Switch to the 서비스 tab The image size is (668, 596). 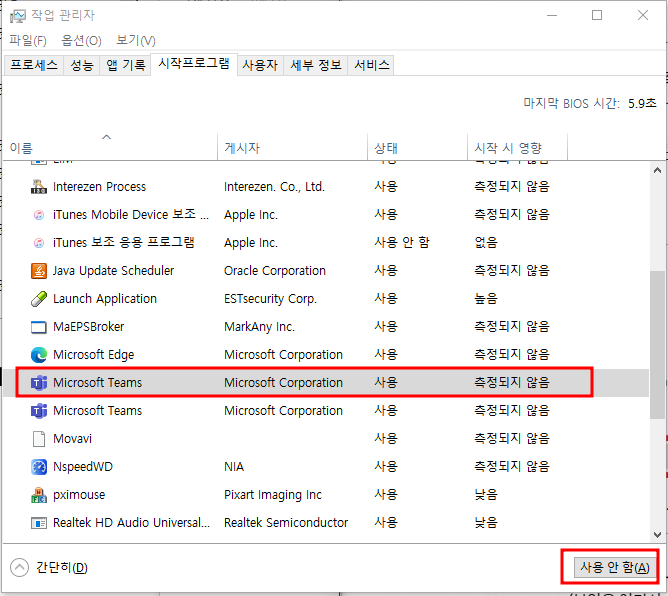[x=371, y=65]
